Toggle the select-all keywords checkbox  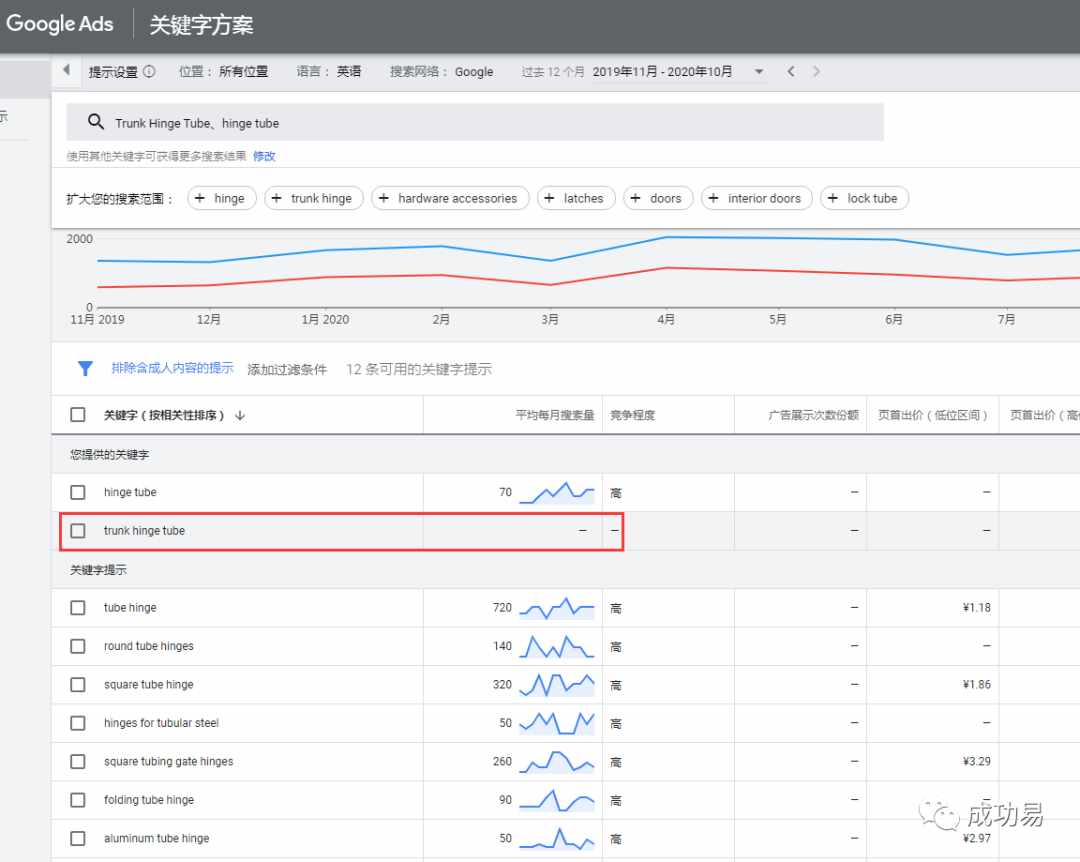tap(78, 415)
